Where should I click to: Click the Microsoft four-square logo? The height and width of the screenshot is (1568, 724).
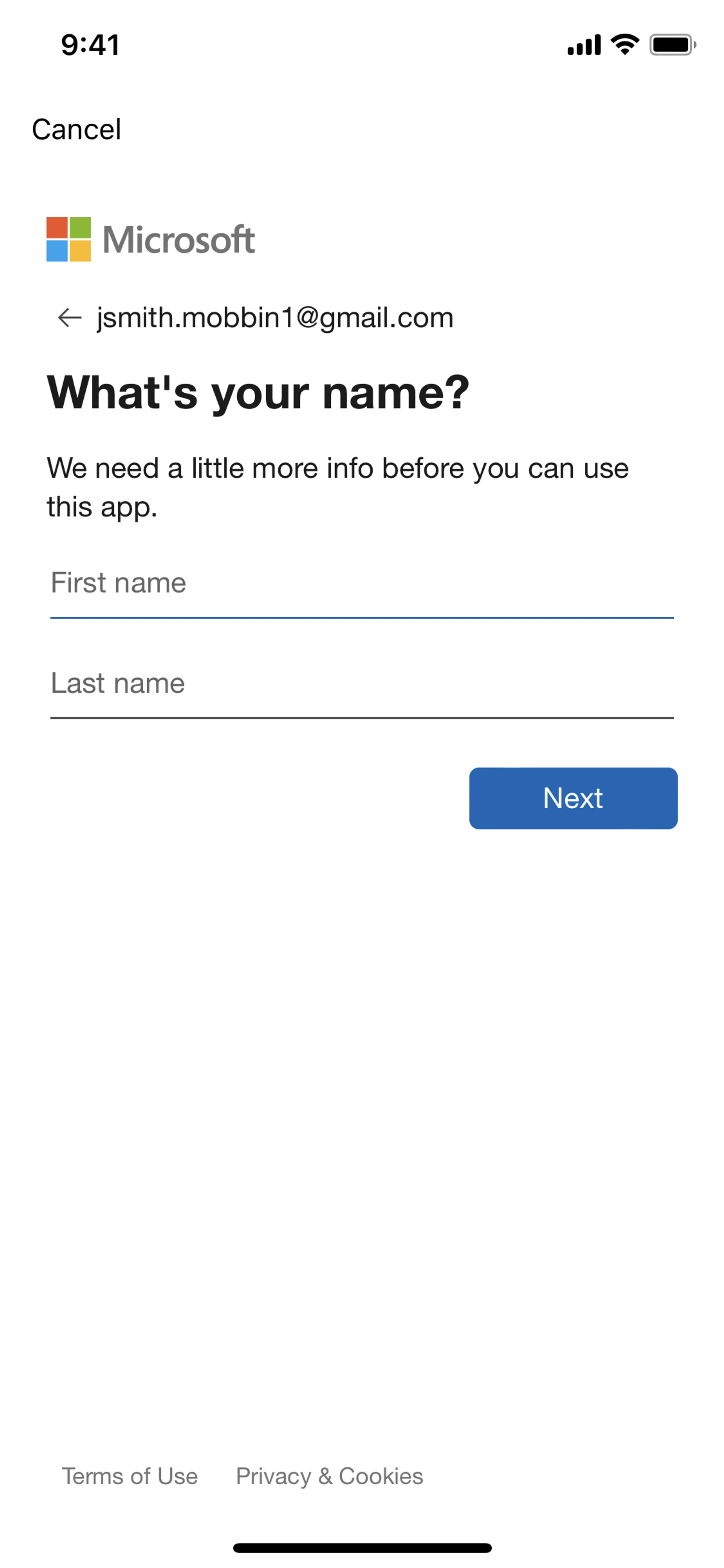(x=69, y=239)
